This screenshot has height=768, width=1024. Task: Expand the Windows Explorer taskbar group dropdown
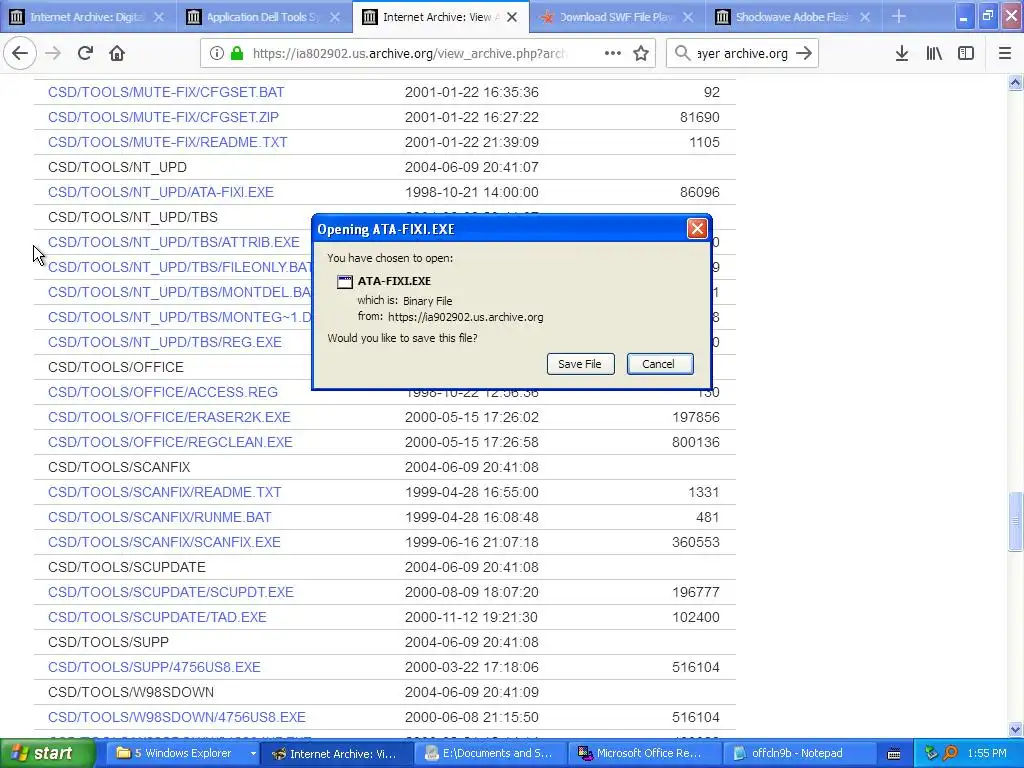coord(253,754)
